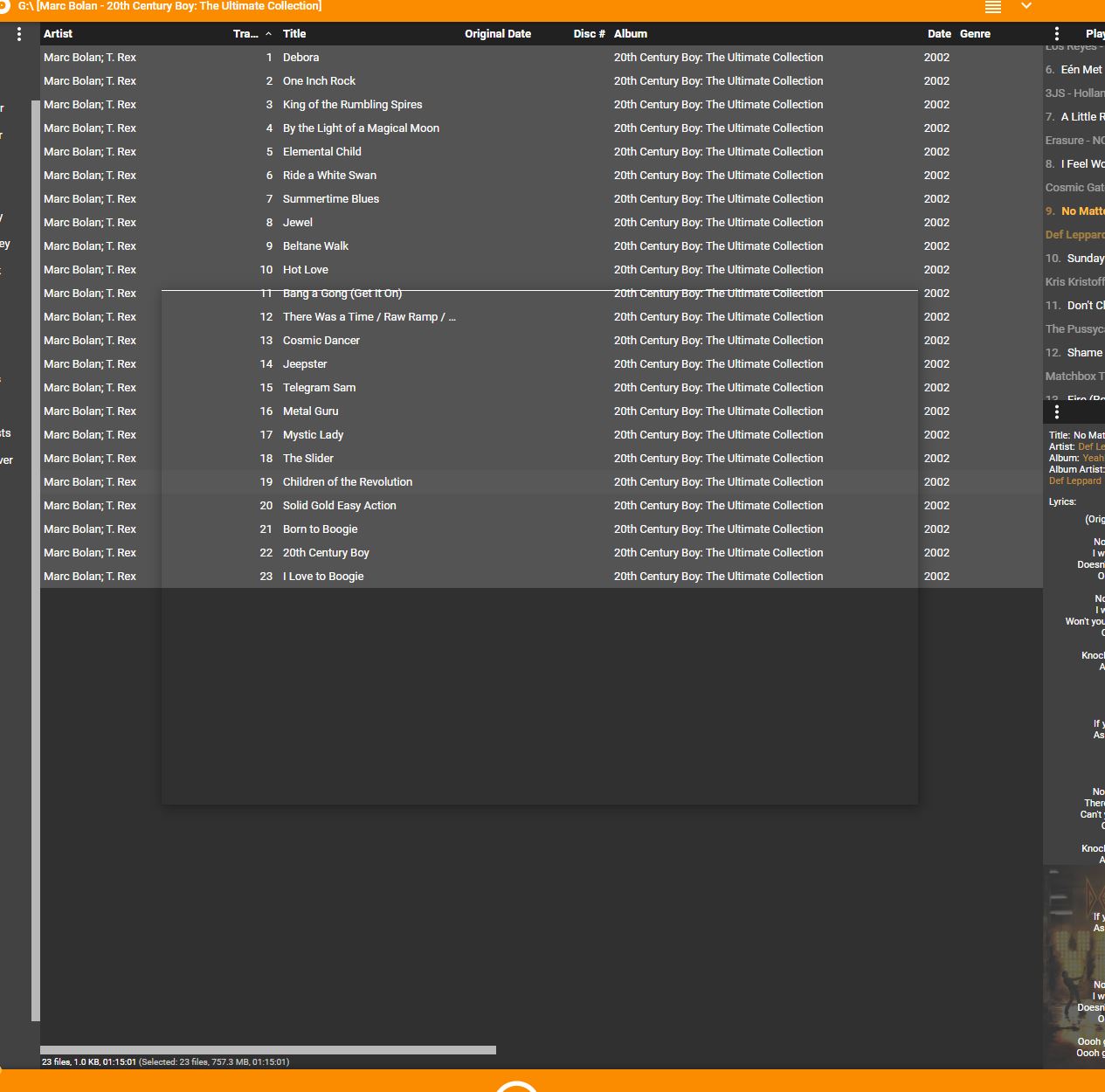Sort list by Artist column header
The height and width of the screenshot is (1092, 1105).
pos(59,34)
